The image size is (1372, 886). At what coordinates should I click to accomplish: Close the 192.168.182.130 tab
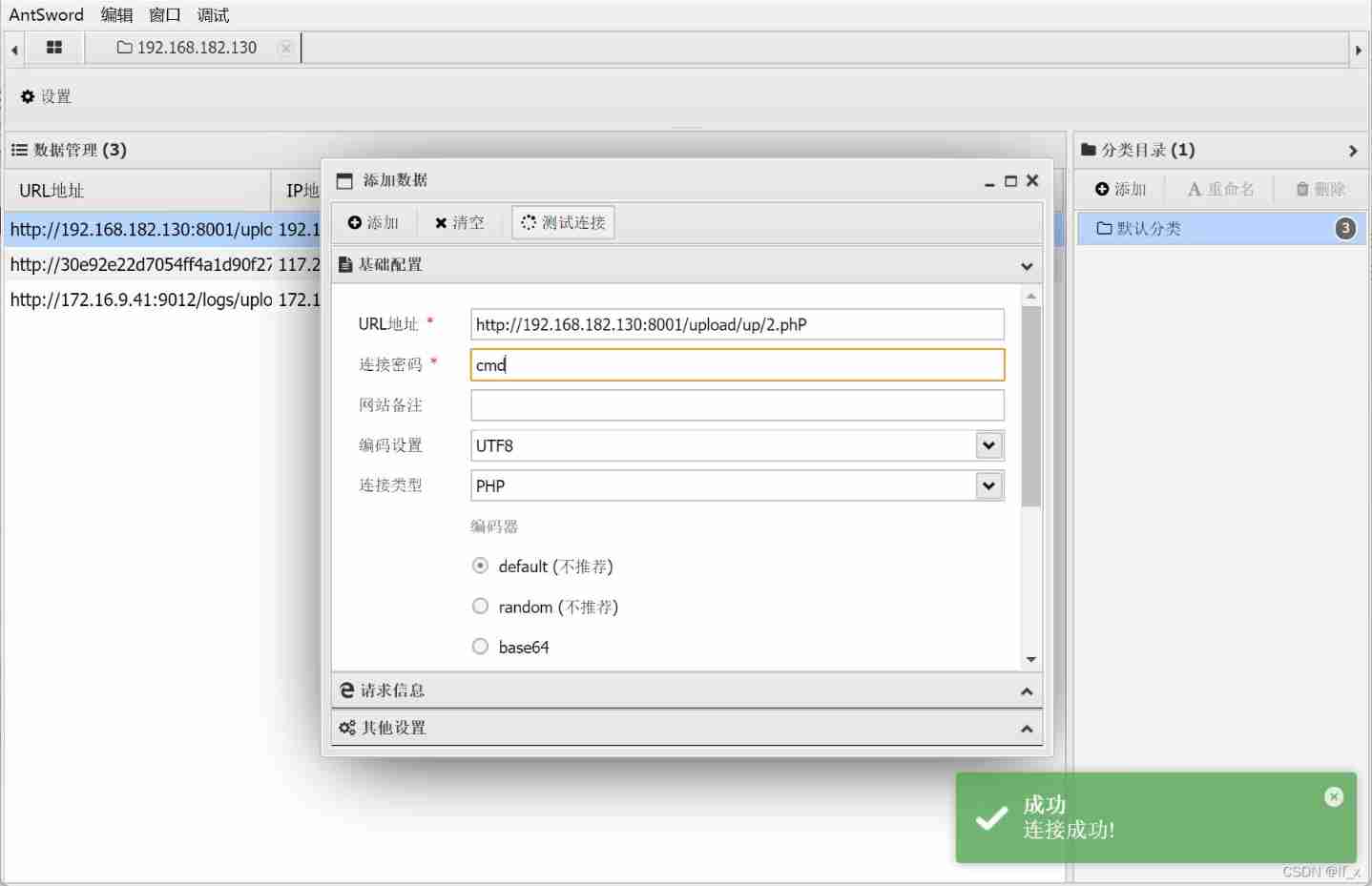click(285, 48)
